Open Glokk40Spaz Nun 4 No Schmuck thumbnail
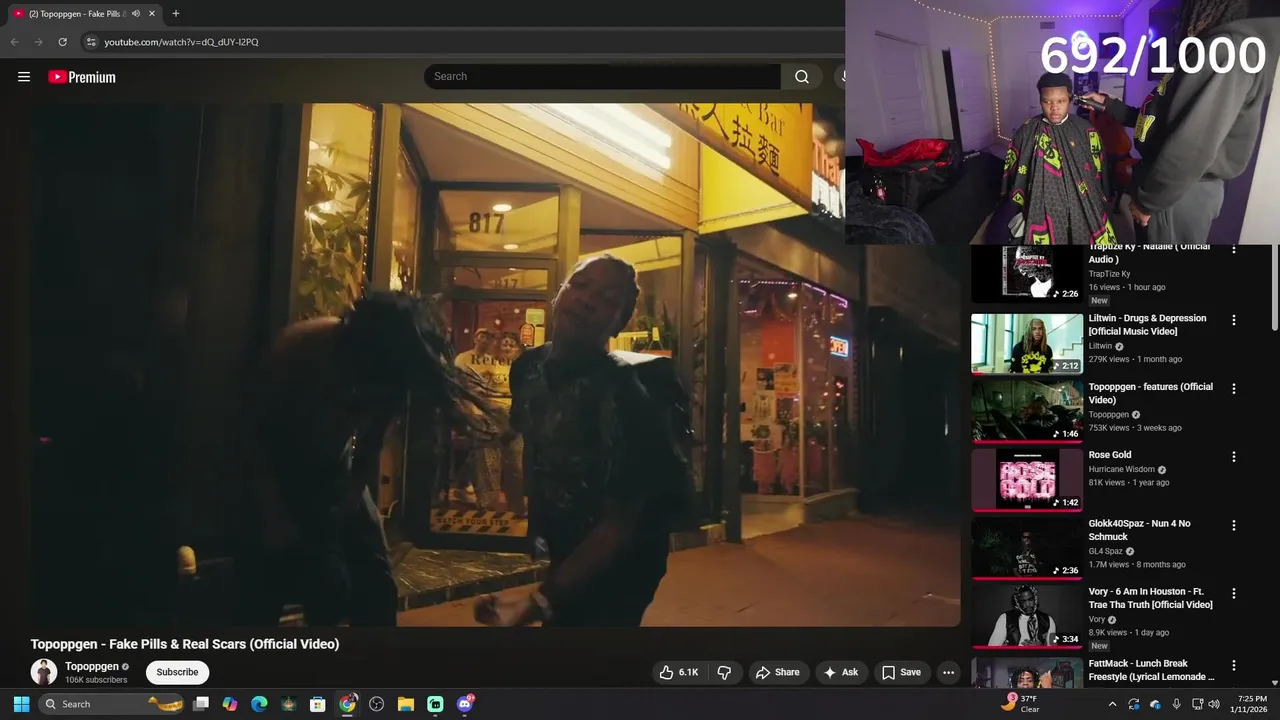1280x720 pixels. 1027,548
